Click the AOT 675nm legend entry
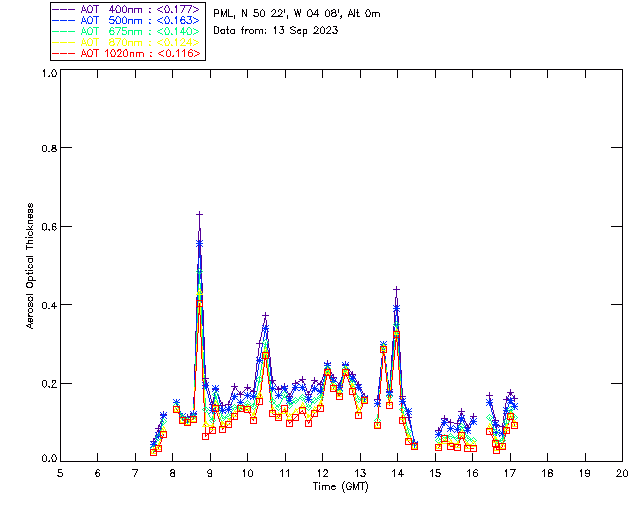The width and height of the screenshot is (640, 512). click(x=127, y=31)
